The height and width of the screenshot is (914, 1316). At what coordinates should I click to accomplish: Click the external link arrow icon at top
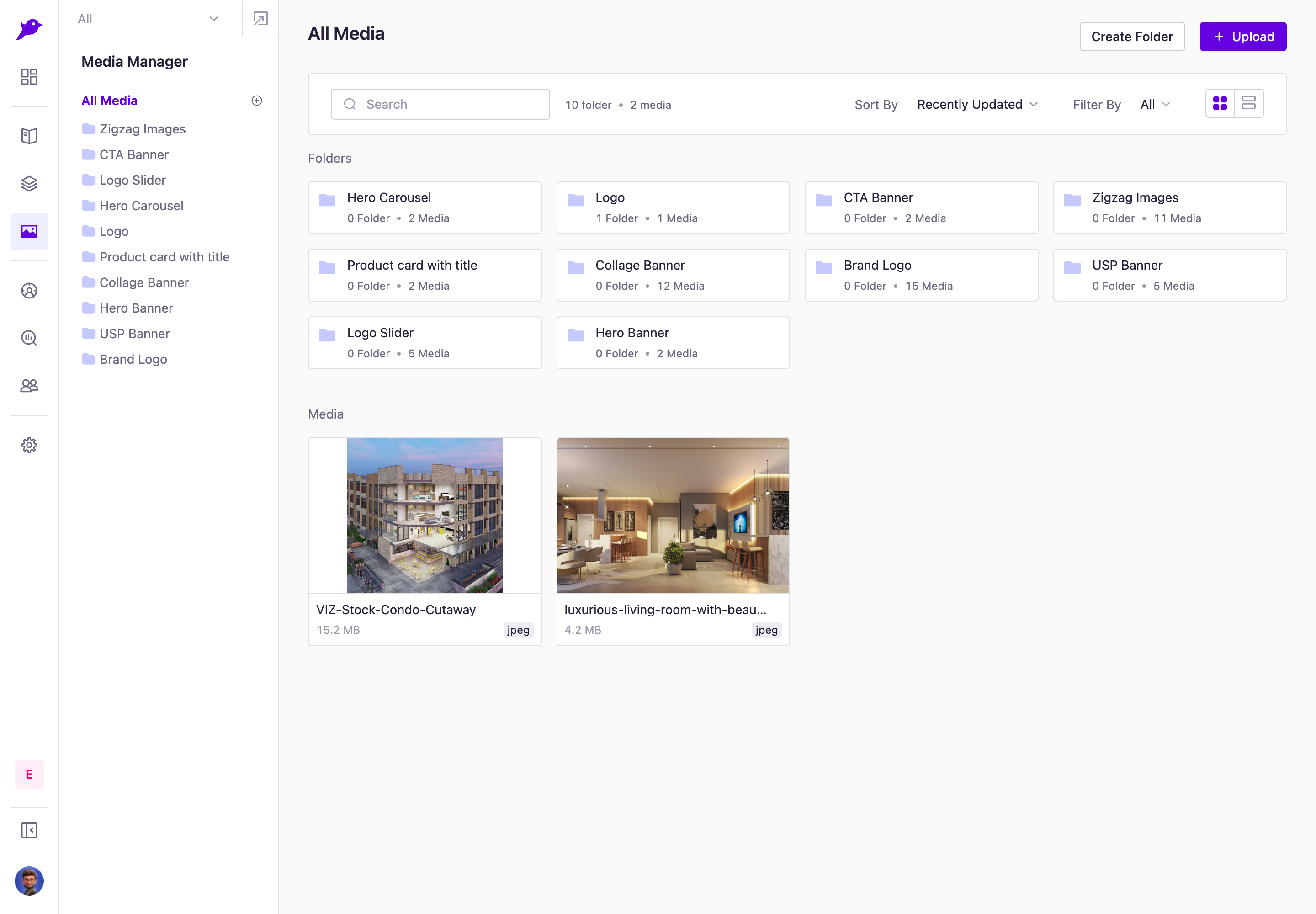tap(260, 18)
